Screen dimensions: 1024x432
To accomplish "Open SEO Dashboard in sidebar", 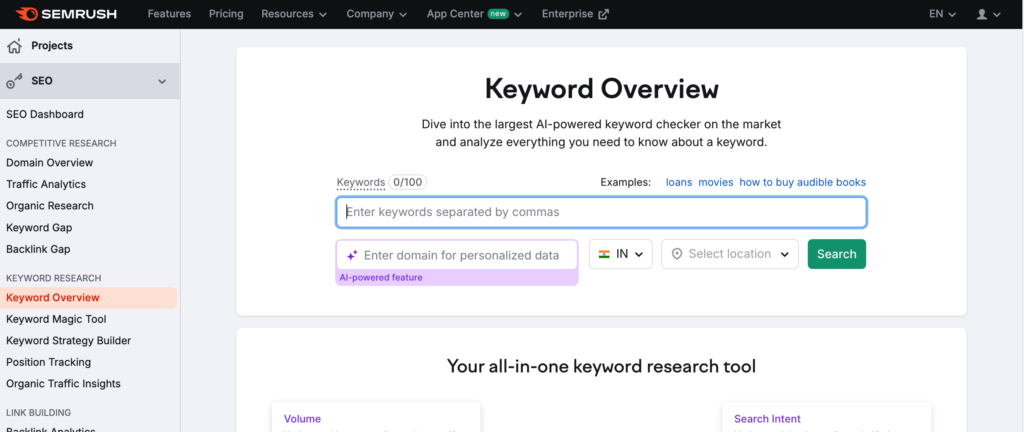I will [x=45, y=114].
